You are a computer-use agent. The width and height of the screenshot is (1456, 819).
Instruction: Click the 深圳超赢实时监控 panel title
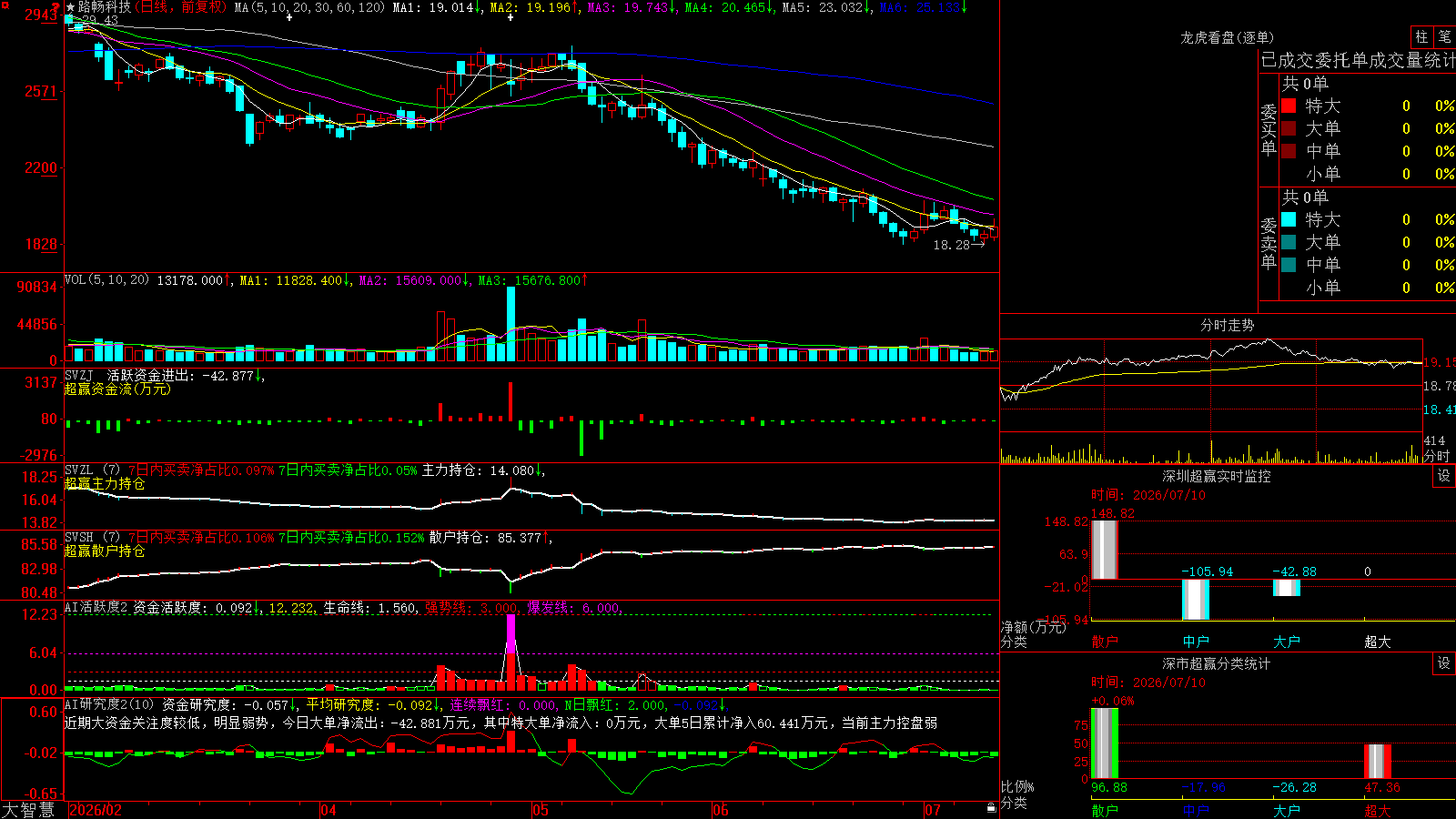click(x=1217, y=476)
